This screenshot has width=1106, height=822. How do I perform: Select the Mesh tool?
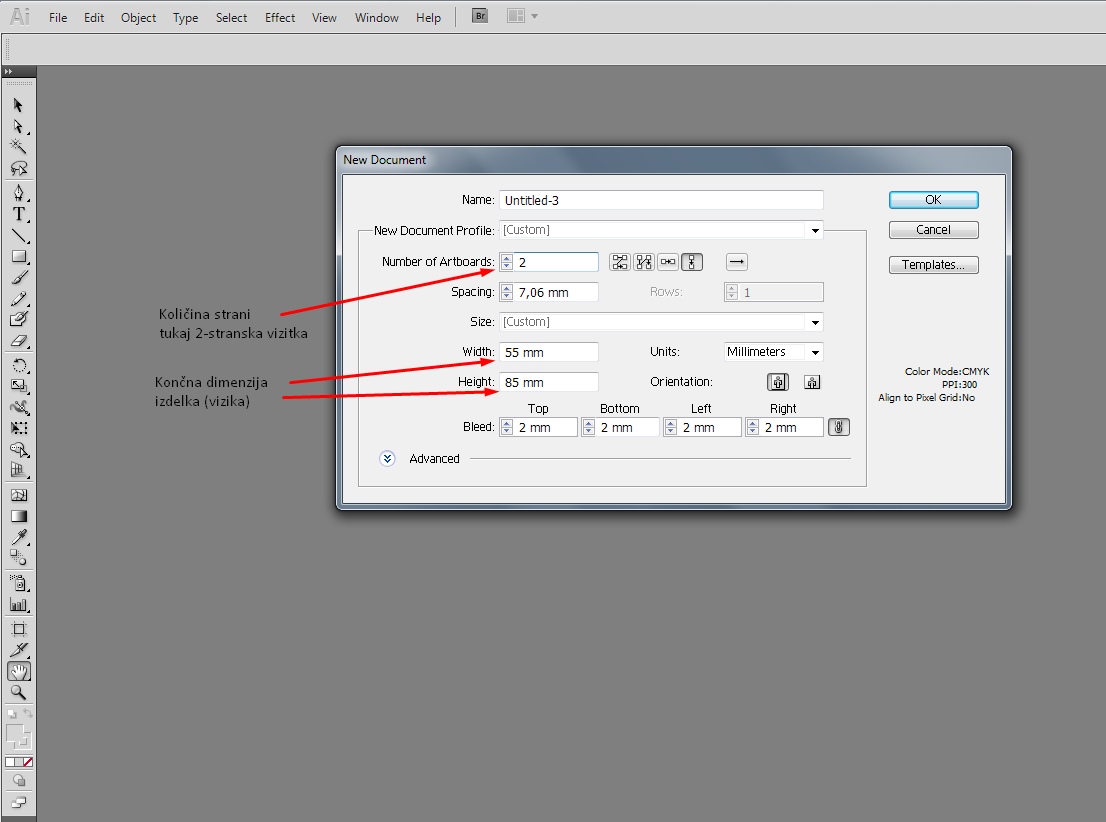18,495
